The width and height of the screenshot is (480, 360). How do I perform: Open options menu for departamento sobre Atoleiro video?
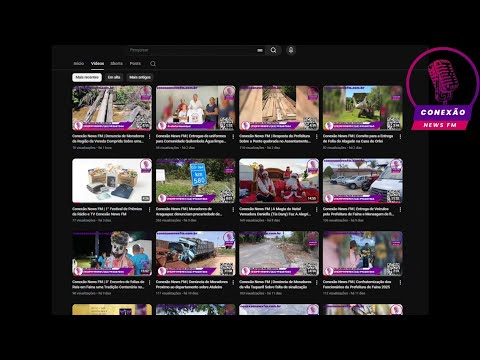pos(233,282)
